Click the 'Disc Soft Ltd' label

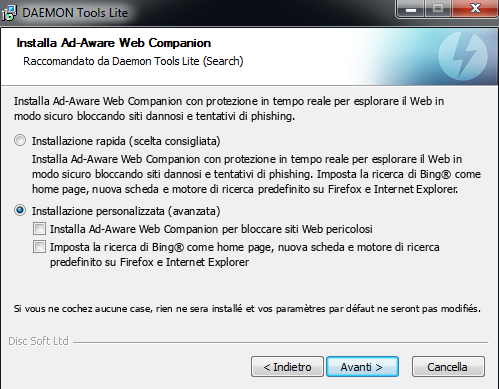pos(38,341)
